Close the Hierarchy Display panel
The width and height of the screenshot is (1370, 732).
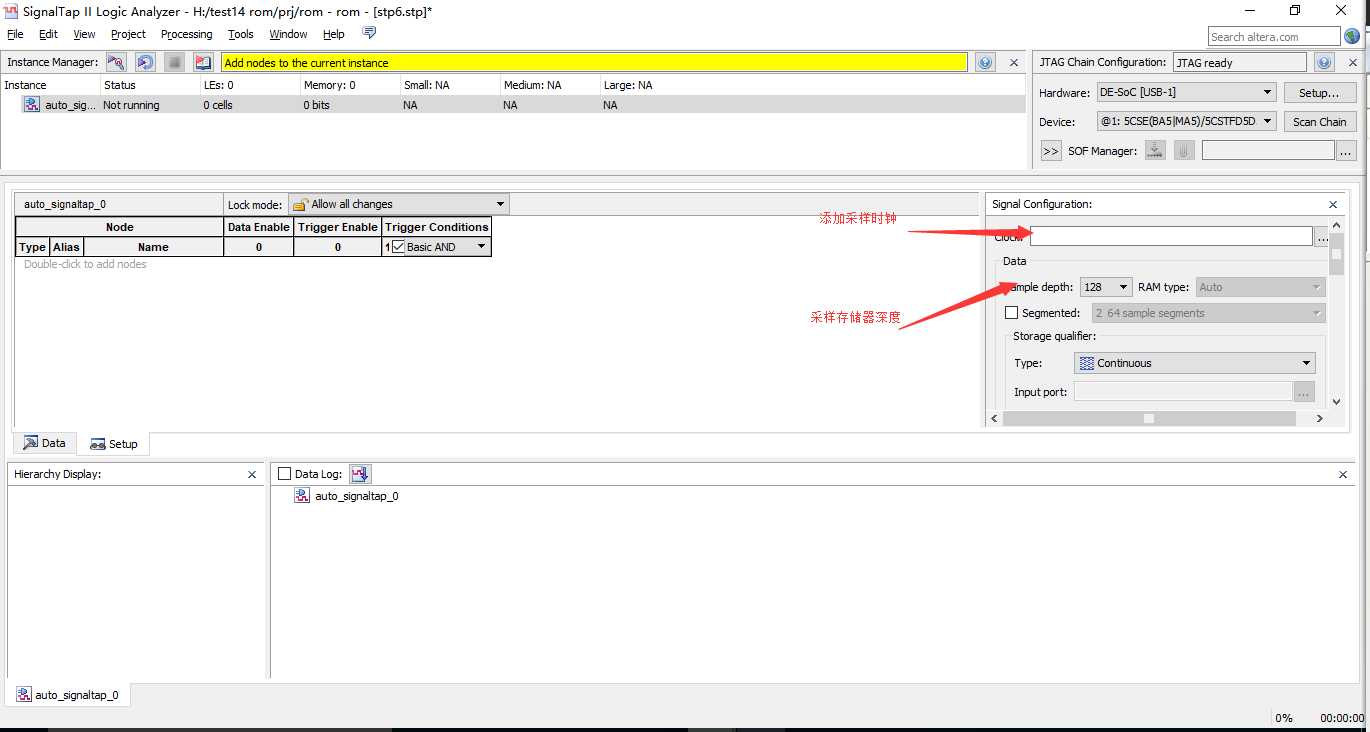tap(252, 474)
